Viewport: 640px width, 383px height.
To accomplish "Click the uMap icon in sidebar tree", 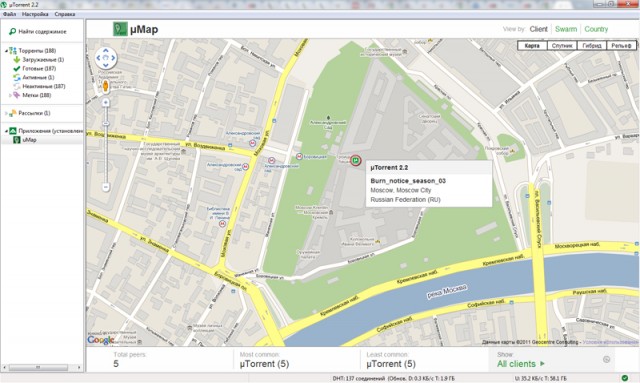I will (x=17, y=140).
